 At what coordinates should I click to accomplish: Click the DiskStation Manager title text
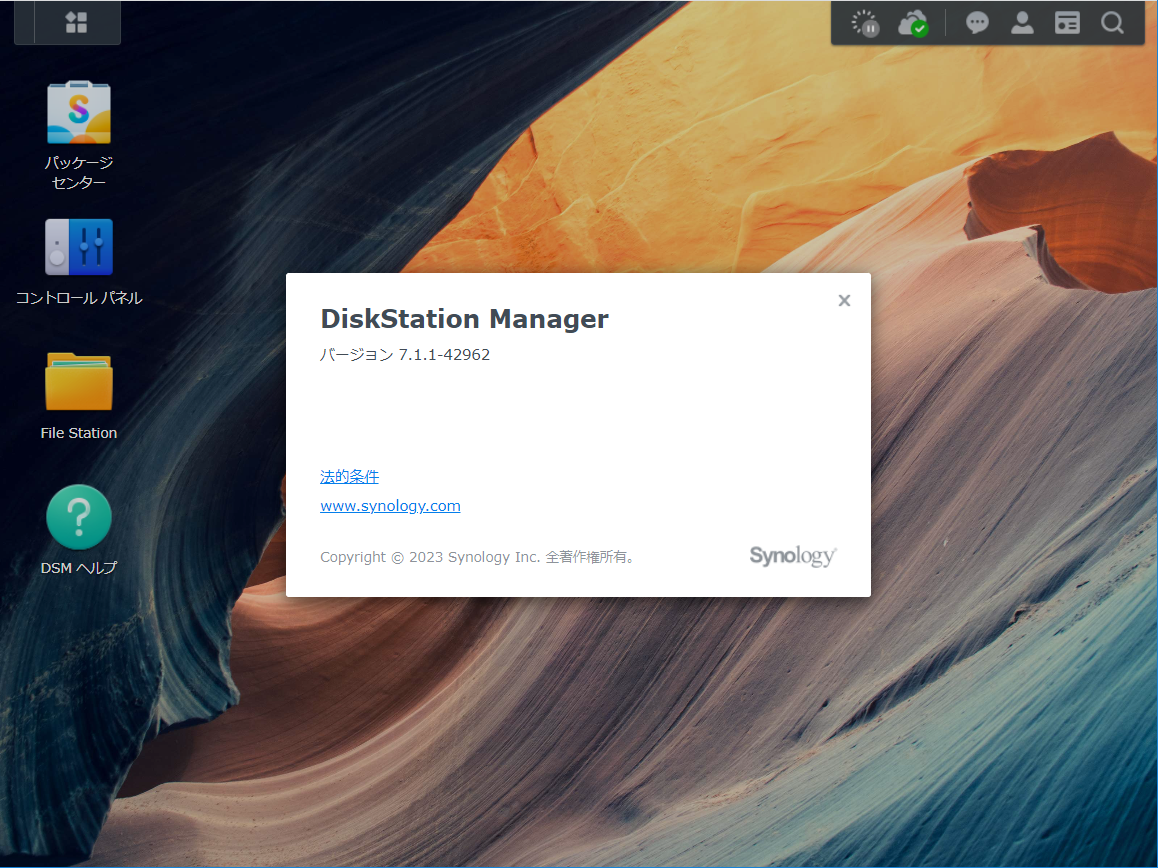coord(465,318)
